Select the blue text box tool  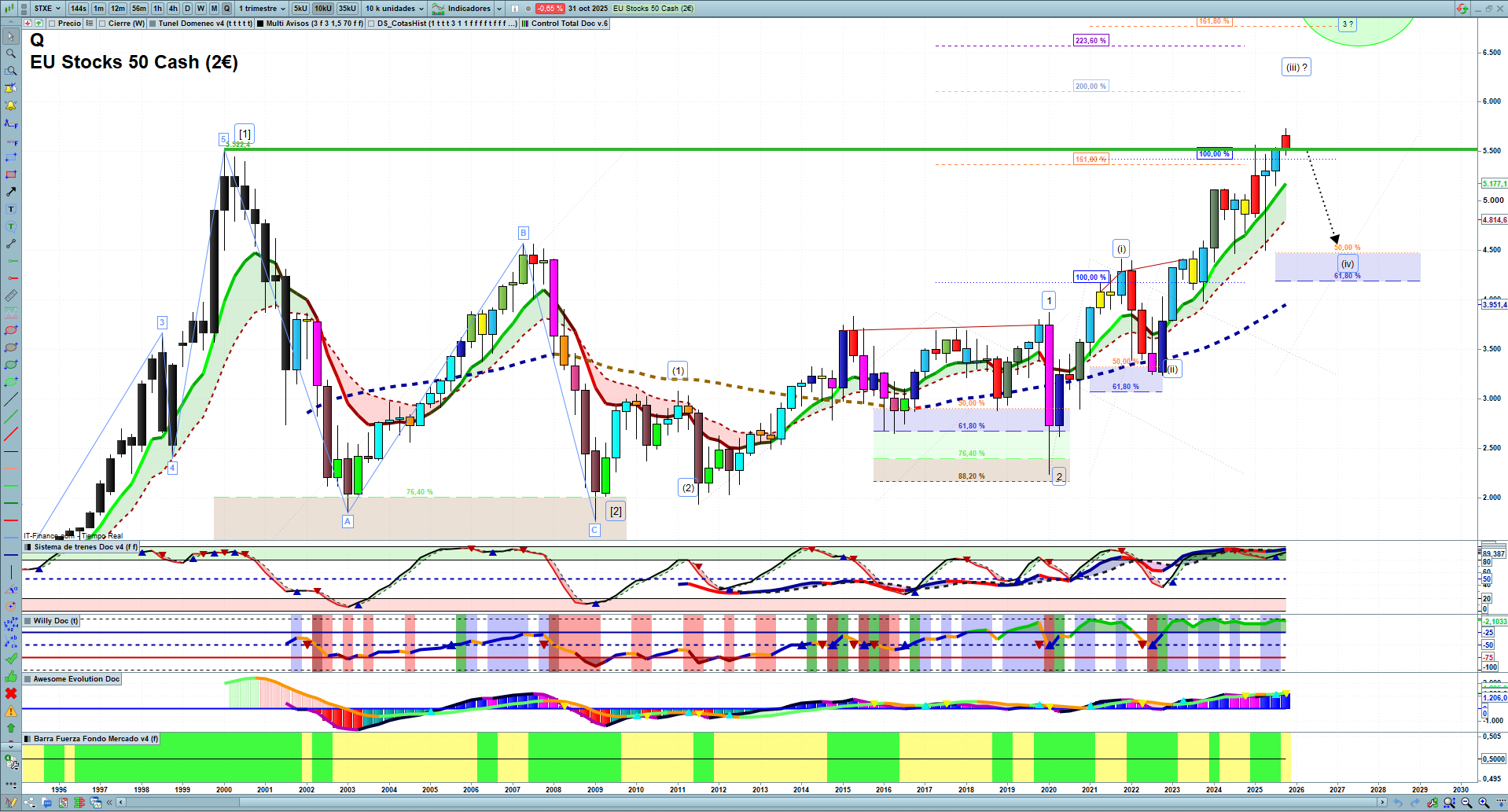[x=11, y=209]
